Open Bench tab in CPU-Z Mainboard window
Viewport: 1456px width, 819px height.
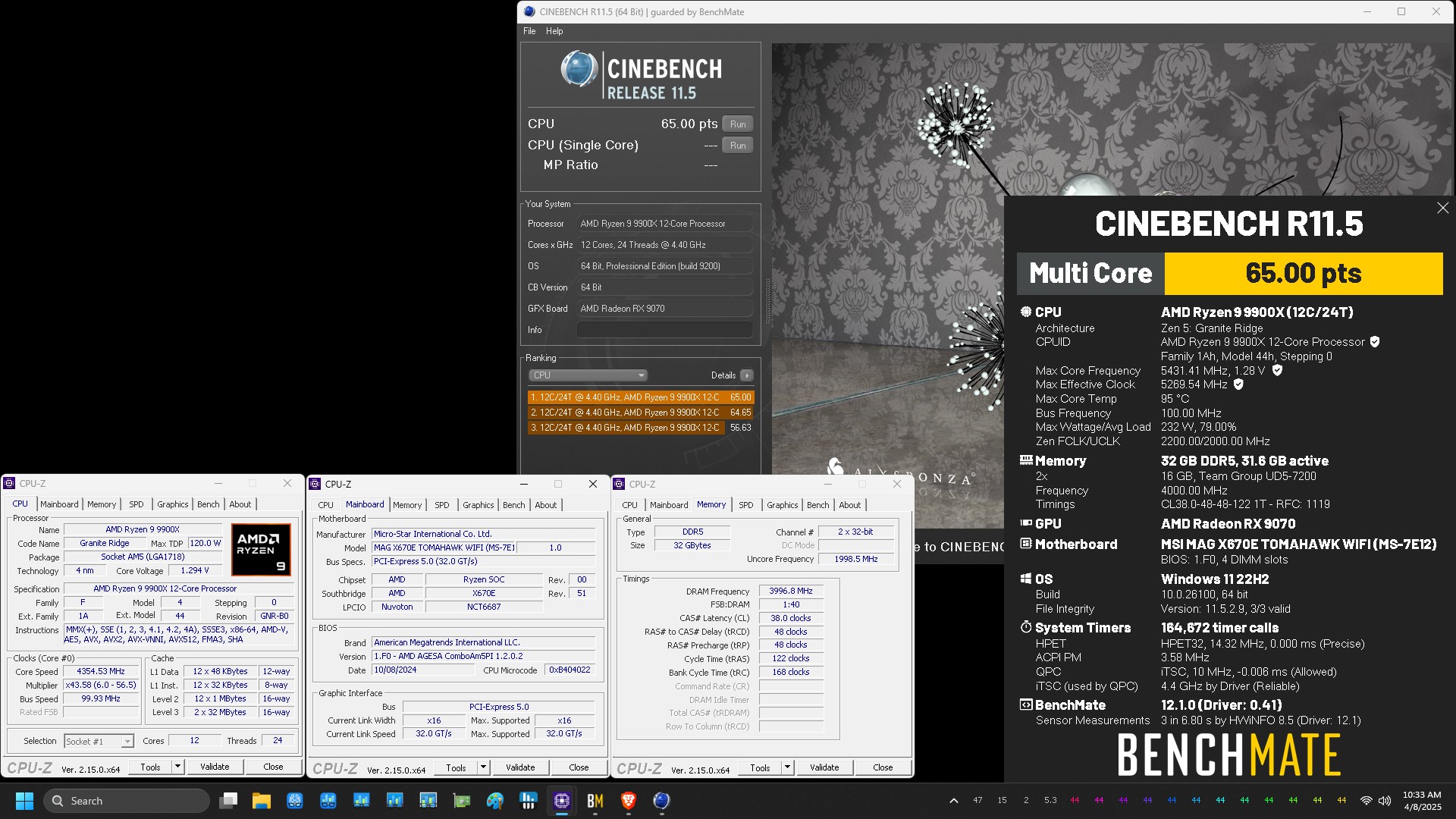[x=513, y=505]
